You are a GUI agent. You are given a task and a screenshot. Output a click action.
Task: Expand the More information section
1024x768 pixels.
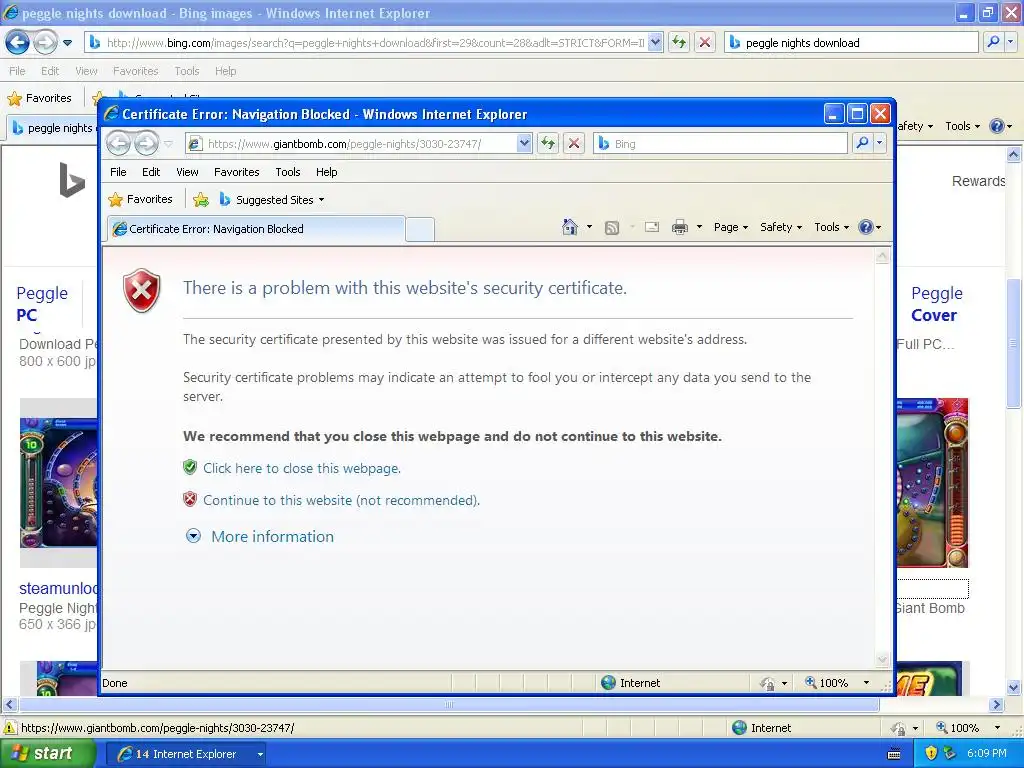260,536
